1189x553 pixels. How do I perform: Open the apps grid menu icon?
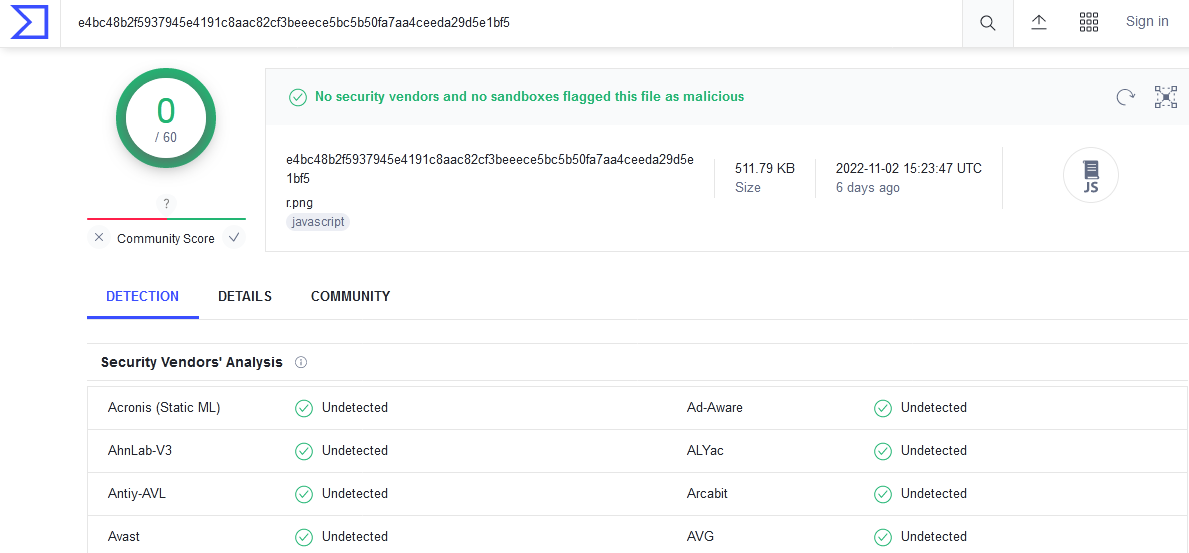pos(1089,22)
